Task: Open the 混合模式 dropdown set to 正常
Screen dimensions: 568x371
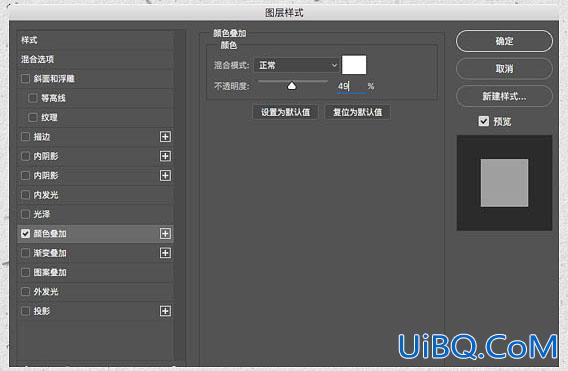Action: (297, 65)
